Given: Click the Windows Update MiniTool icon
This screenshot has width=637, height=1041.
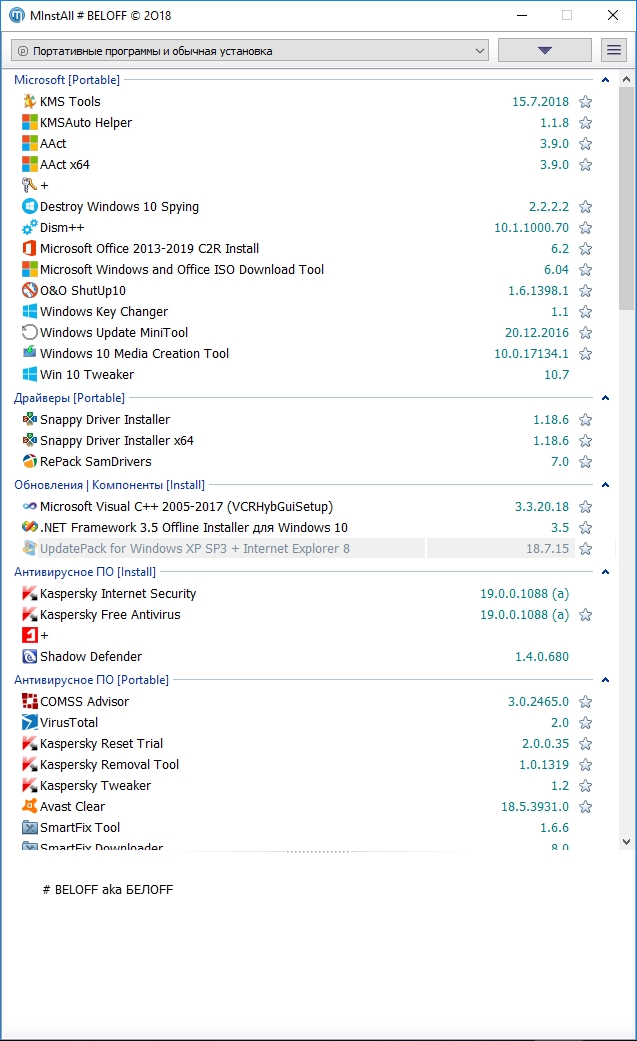Looking at the screenshot, I should pyautogui.click(x=29, y=333).
